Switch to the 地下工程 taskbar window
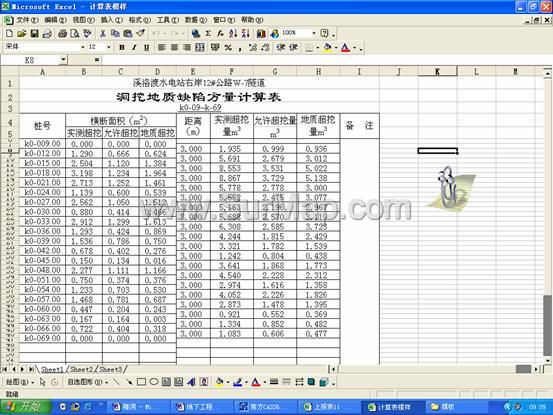Image resolution: width=553 pixels, height=415 pixels. [202, 407]
